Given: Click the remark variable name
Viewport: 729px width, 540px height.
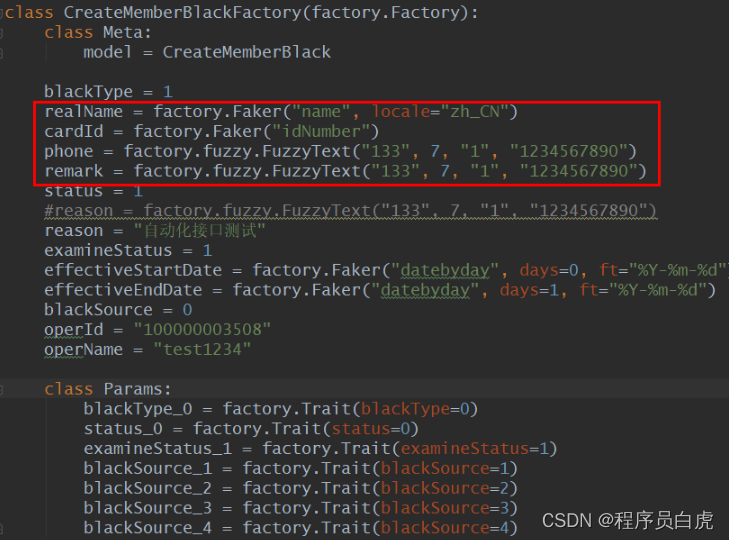Looking at the screenshot, I should [73, 171].
